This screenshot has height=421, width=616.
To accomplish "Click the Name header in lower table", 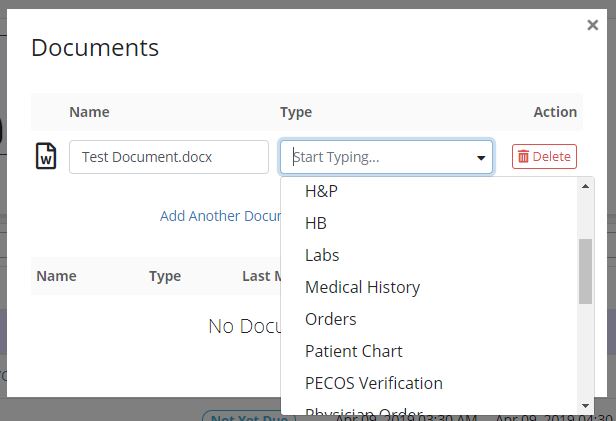I will 56,276.
